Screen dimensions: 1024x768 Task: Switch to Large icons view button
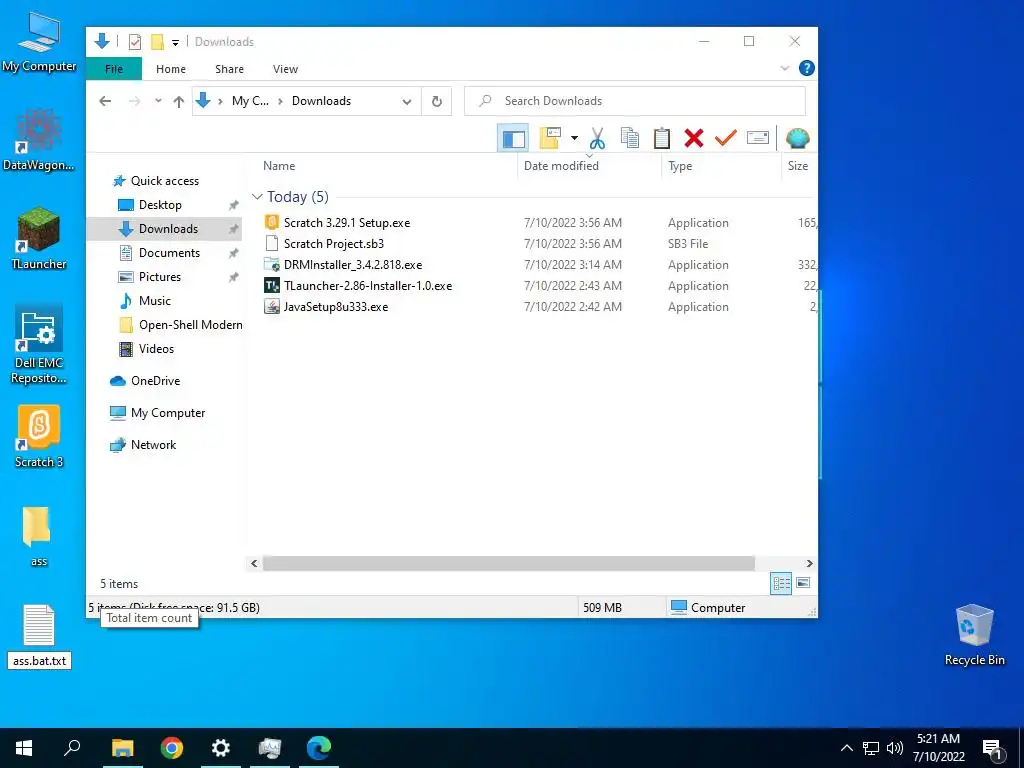click(x=803, y=583)
